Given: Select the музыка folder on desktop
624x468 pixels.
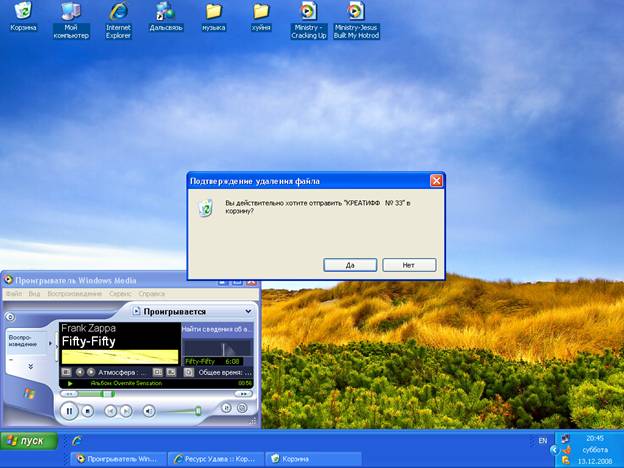Looking at the screenshot, I should click(x=213, y=17).
